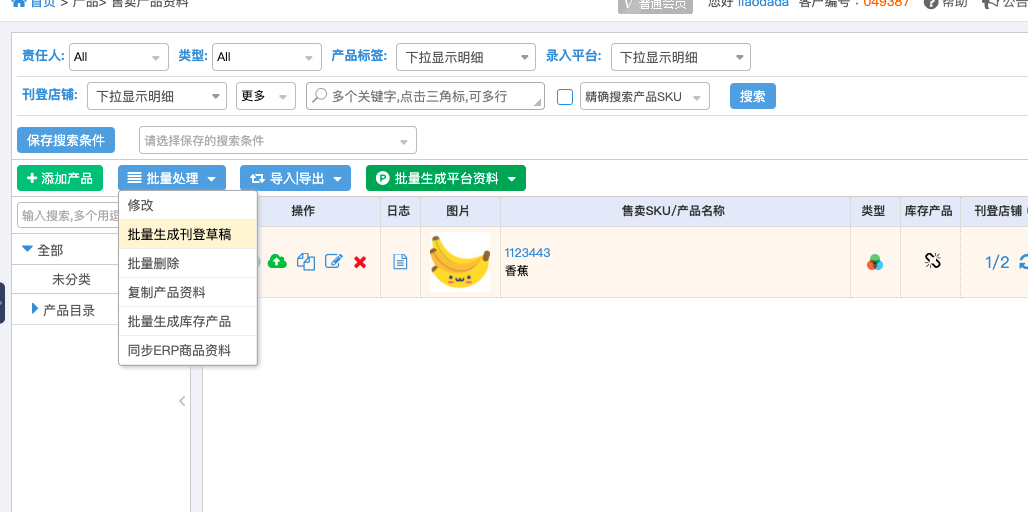Click the green cloud upload icon for 香蕉
This screenshot has width=1028, height=512.
coord(277,262)
